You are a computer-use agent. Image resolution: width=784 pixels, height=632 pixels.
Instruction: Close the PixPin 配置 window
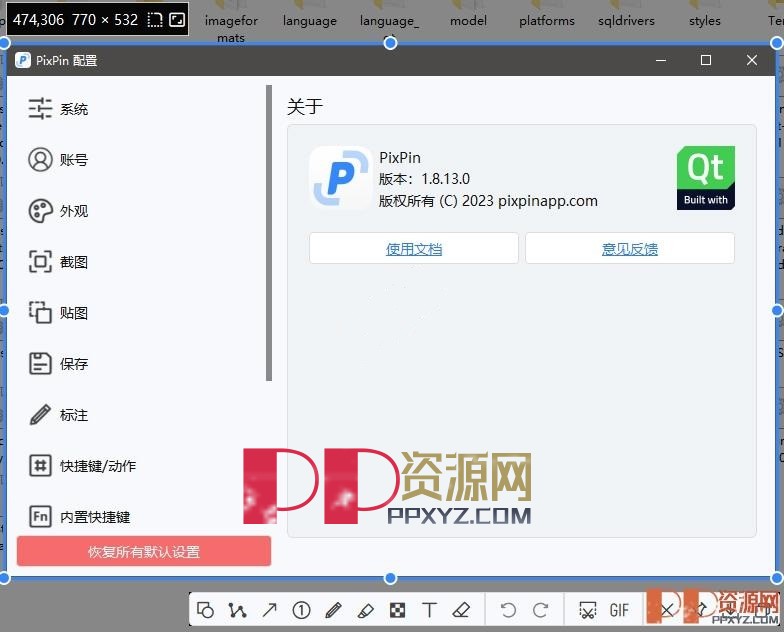(x=752, y=60)
